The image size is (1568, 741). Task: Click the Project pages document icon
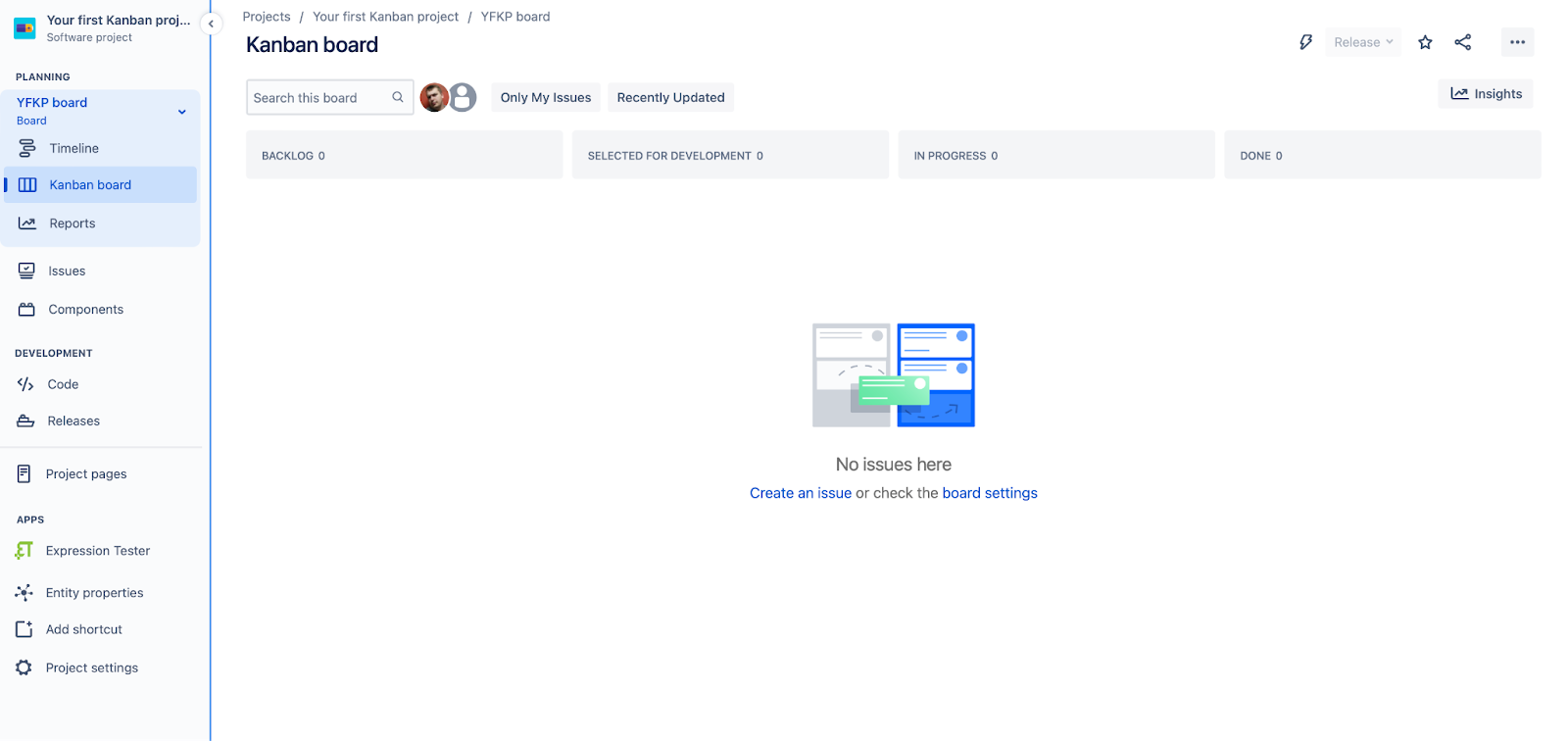[24, 474]
